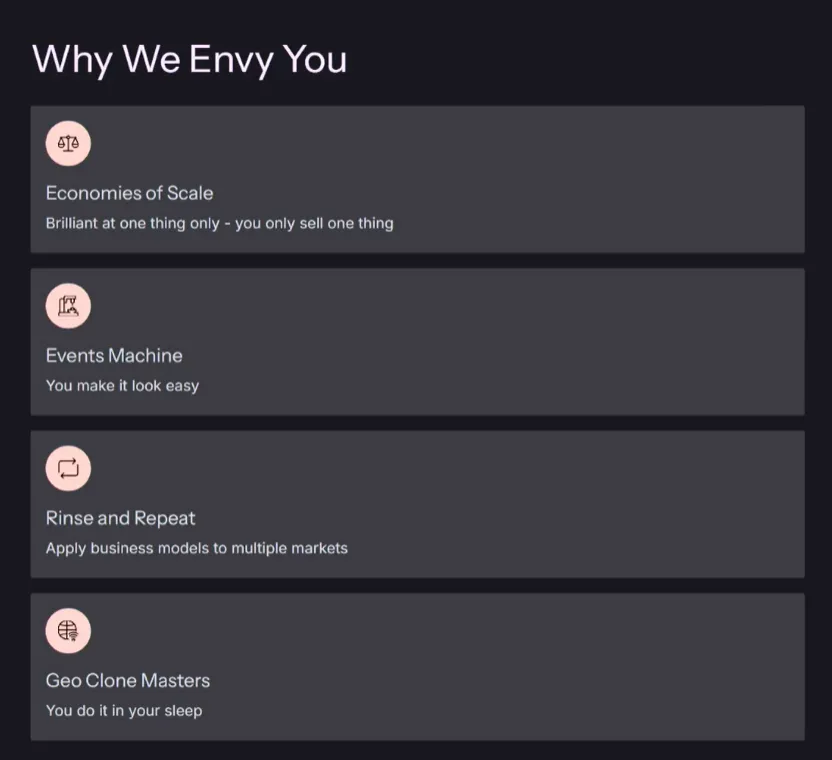Open the Economies of Scale title

tap(129, 193)
